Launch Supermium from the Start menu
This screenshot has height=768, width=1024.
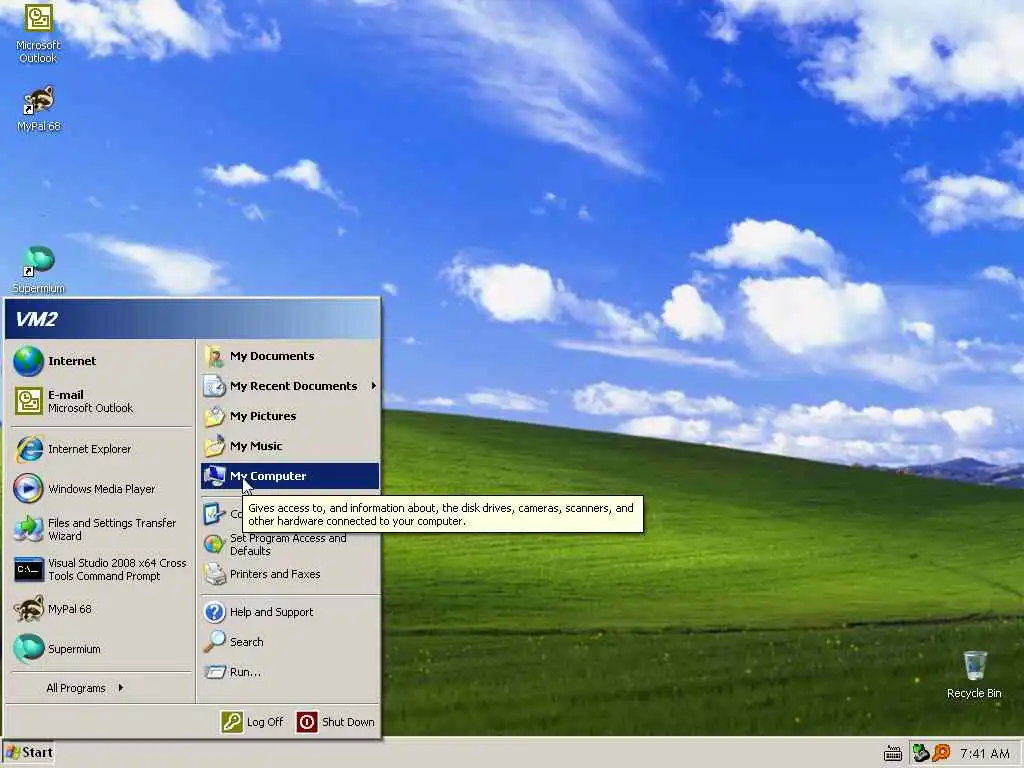[101, 649]
